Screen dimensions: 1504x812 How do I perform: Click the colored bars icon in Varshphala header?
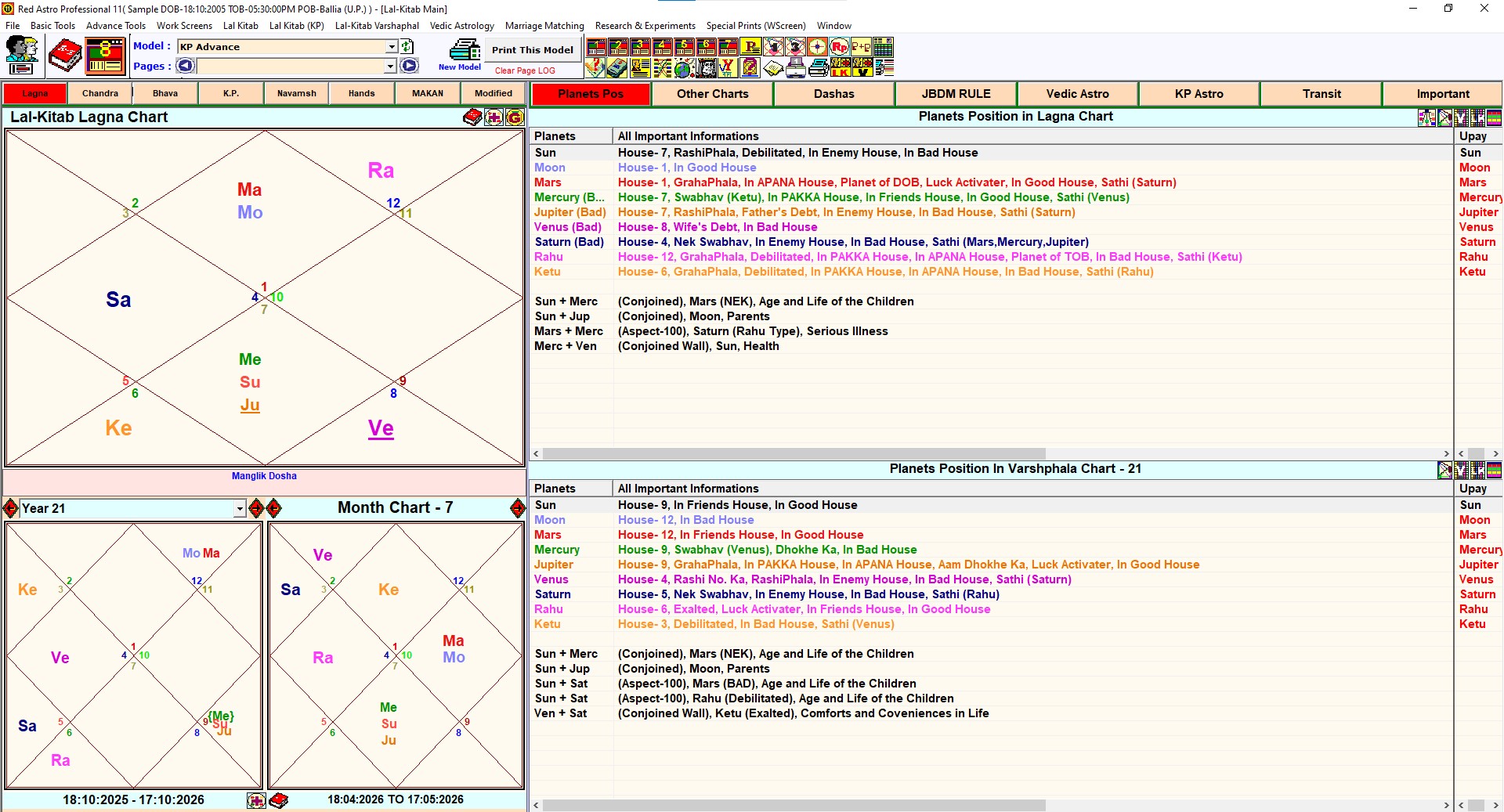[1494, 470]
